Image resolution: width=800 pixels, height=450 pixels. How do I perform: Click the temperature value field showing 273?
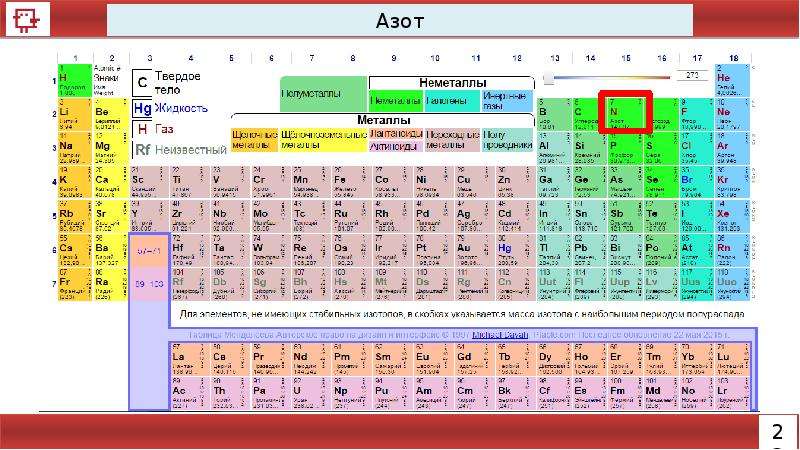click(692, 76)
